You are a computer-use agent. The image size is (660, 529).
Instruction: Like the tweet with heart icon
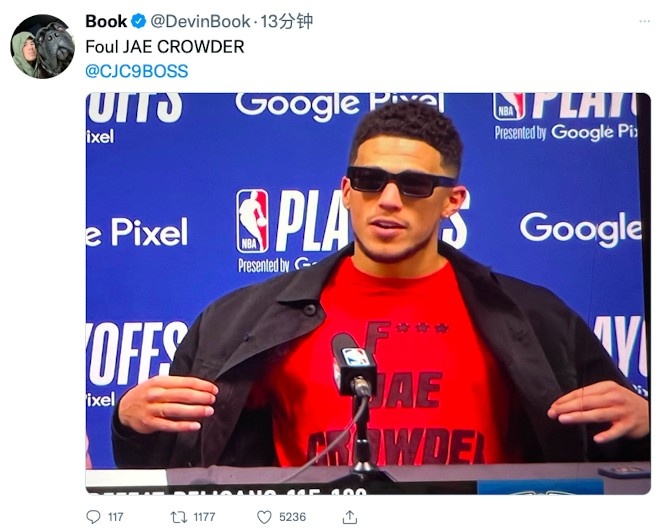point(264,517)
